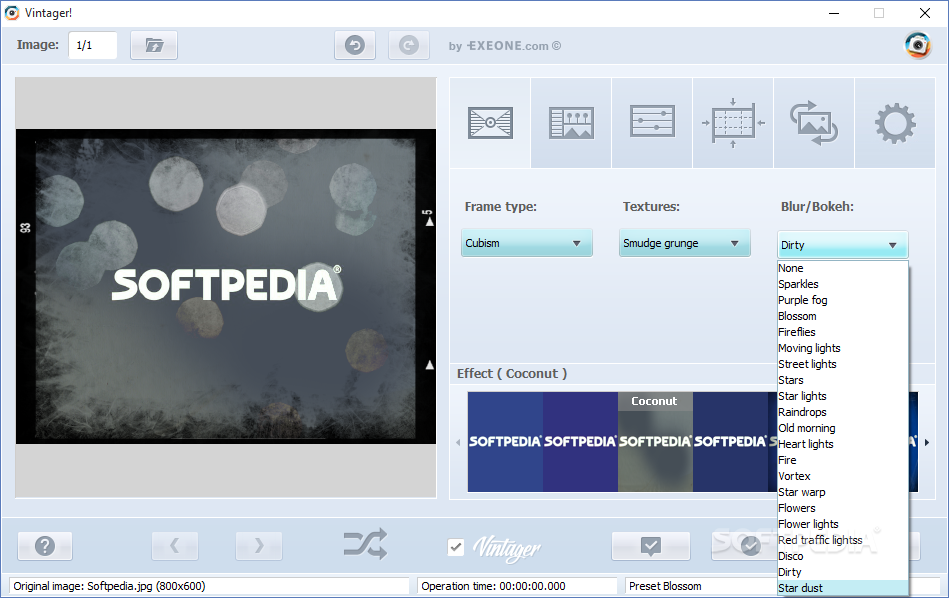Select the first blue effect thumbnail
This screenshot has height=598, width=949.
coord(505,442)
